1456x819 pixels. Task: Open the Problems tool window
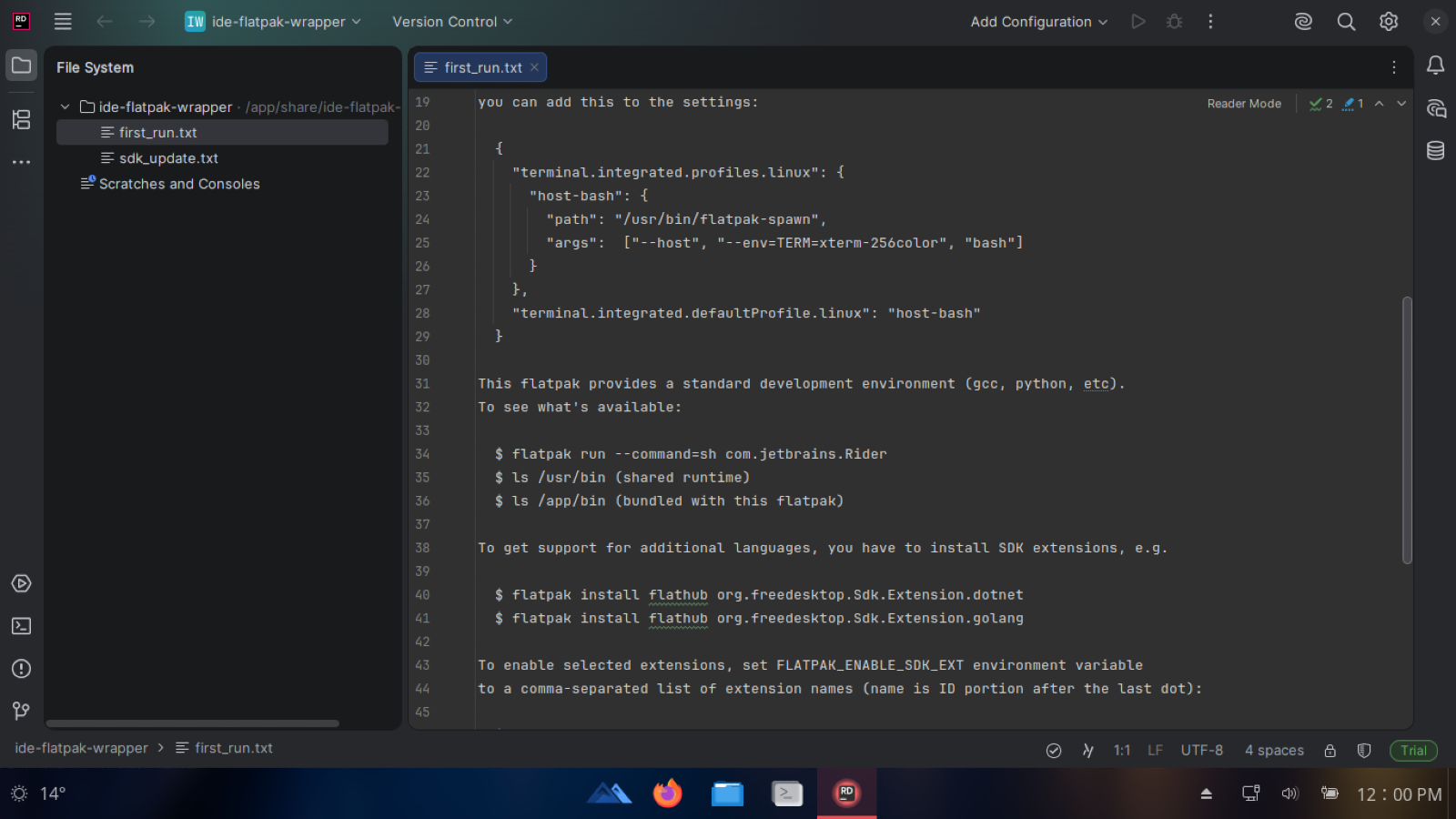pyautogui.click(x=21, y=669)
